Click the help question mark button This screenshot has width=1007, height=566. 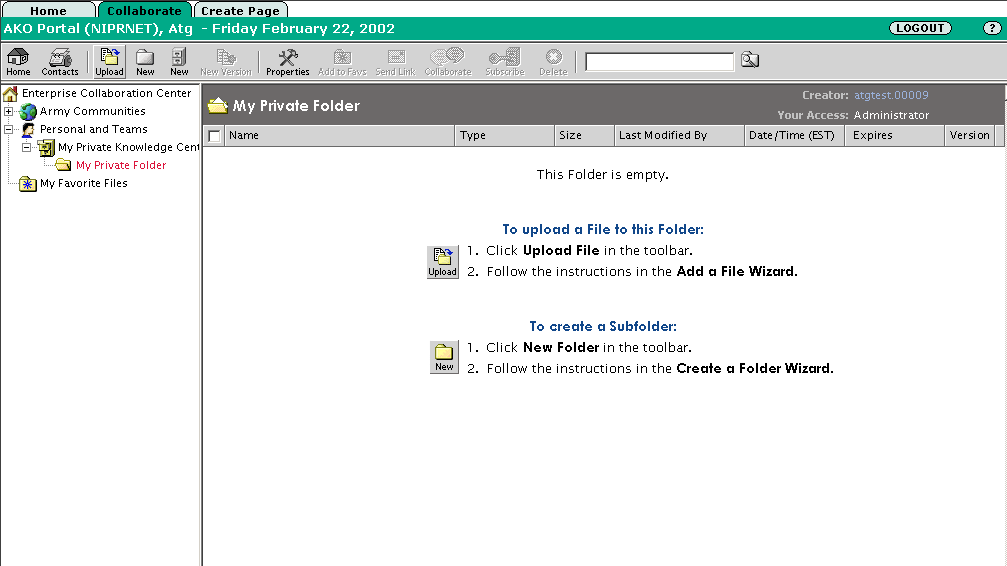pyautogui.click(x=991, y=28)
